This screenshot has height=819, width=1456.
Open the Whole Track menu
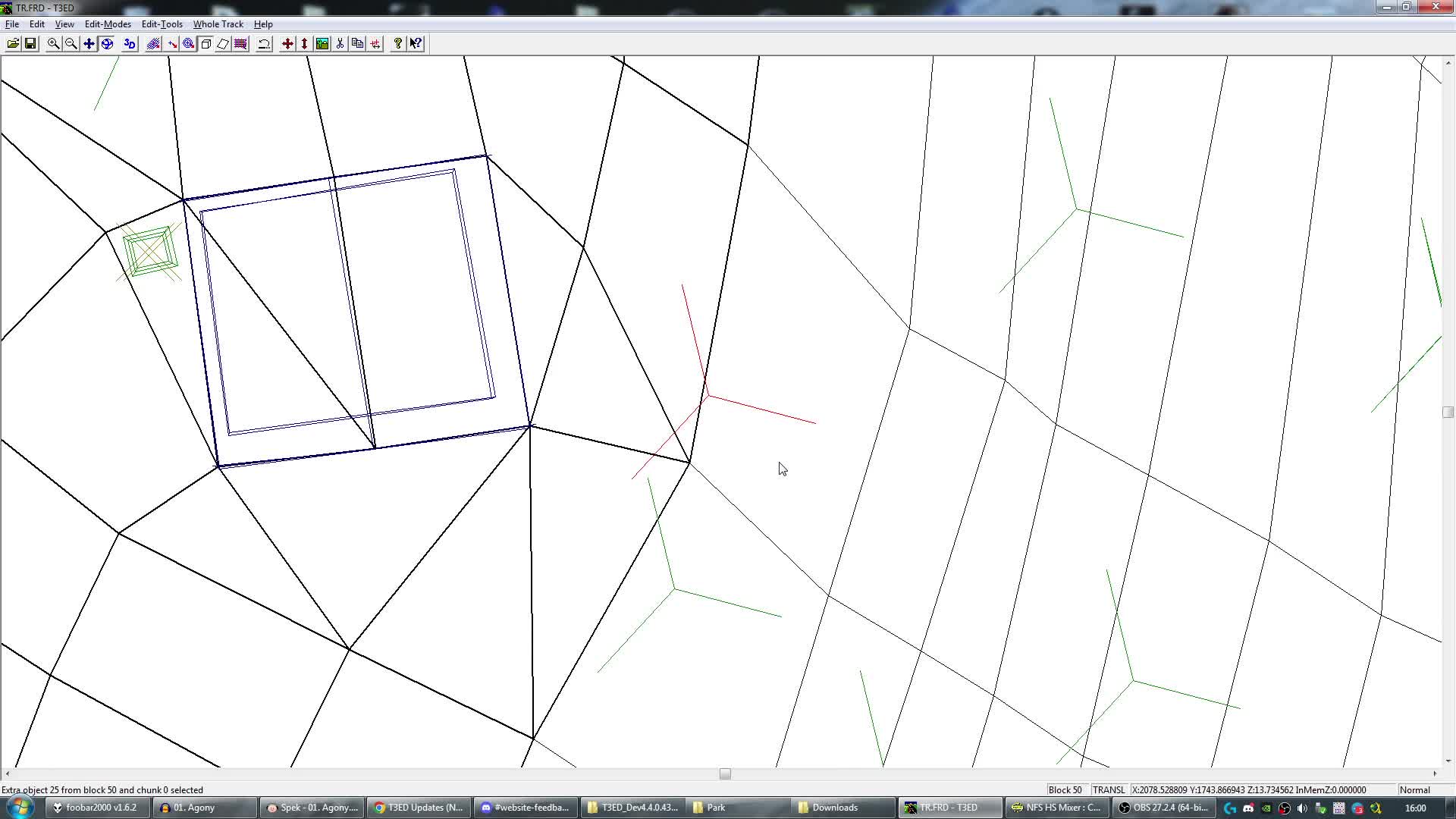[x=218, y=24]
